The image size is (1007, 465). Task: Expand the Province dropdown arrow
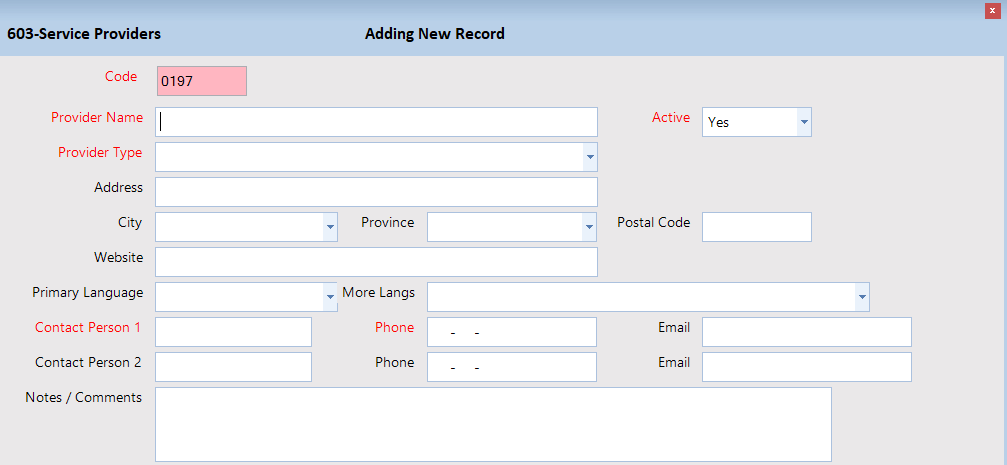coord(589,227)
